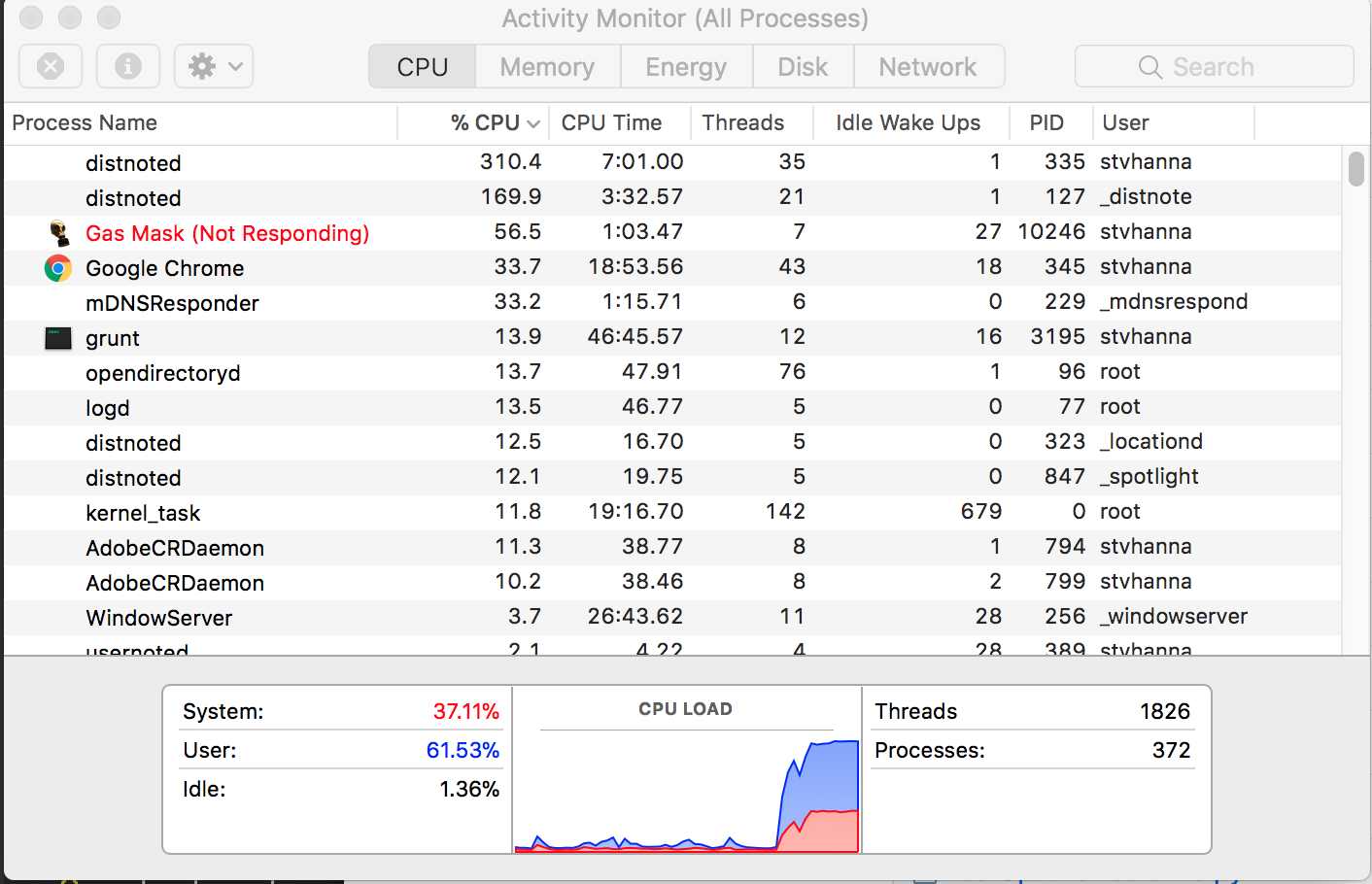This screenshot has height=884, width=1372.
Task: Sort by Process Name column header
Action: (x=200, y=122)
